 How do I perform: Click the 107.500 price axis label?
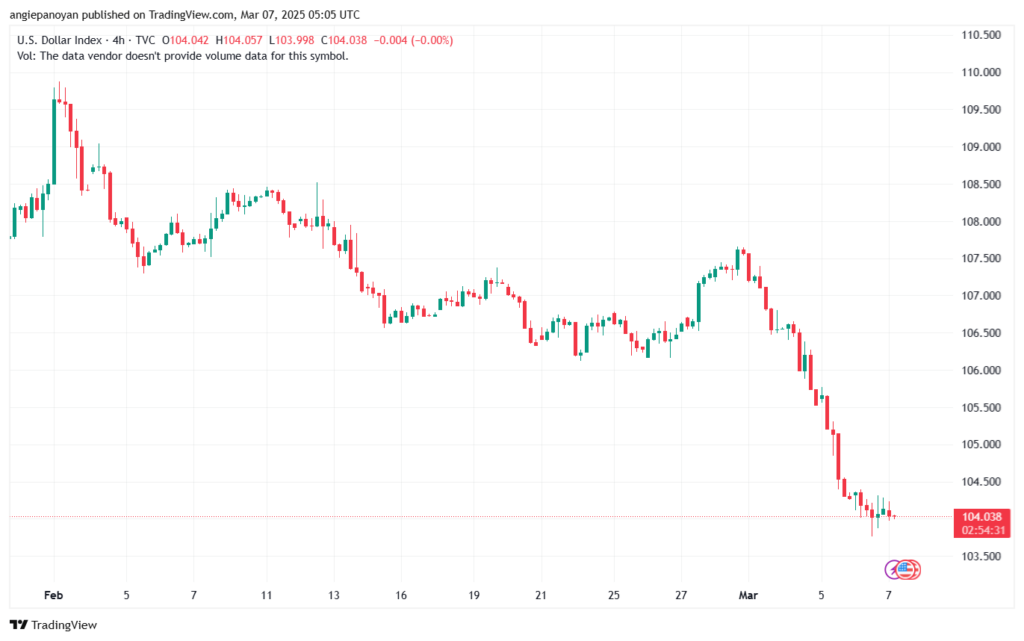click(x=981, y=258)
